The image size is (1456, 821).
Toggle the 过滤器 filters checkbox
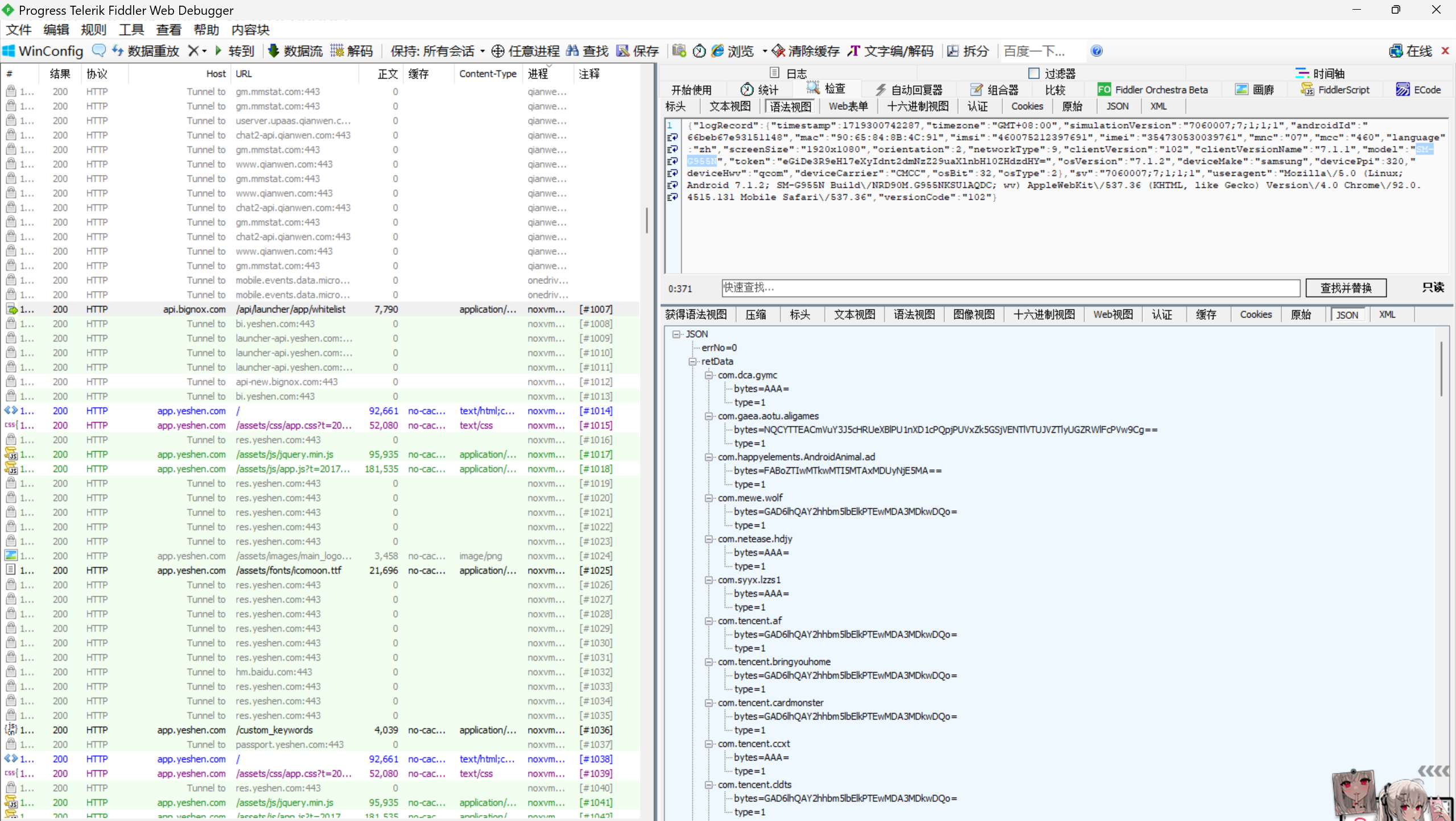coord(1034,73)
